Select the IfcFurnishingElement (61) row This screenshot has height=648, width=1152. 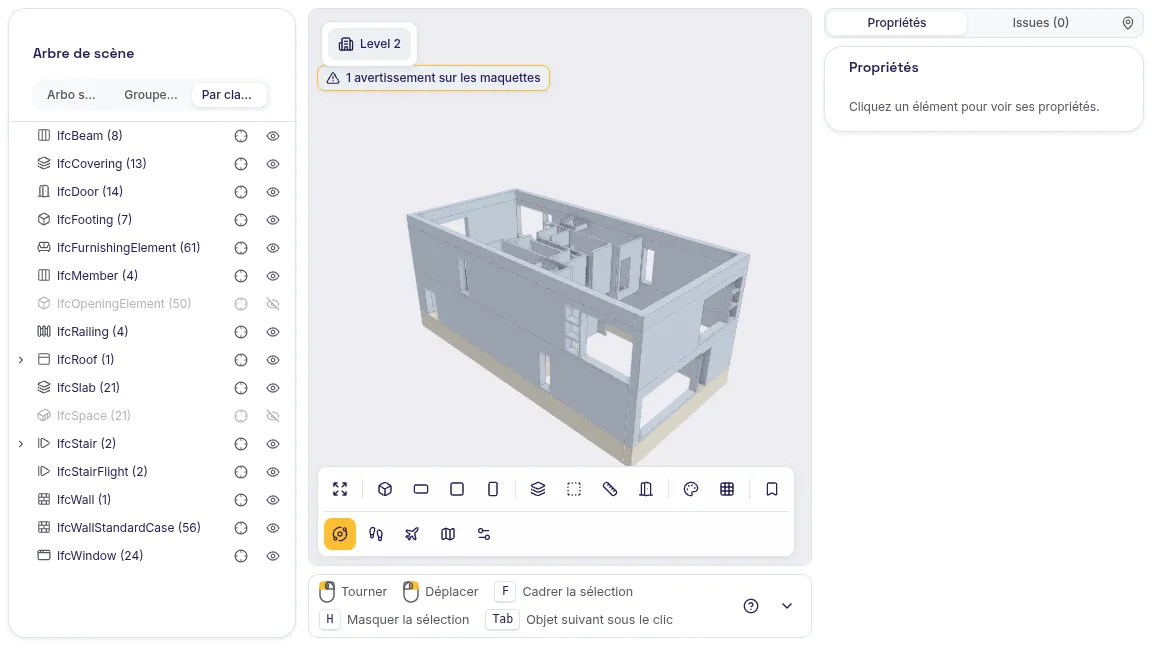pyautogui.click(x=152, y=248)
